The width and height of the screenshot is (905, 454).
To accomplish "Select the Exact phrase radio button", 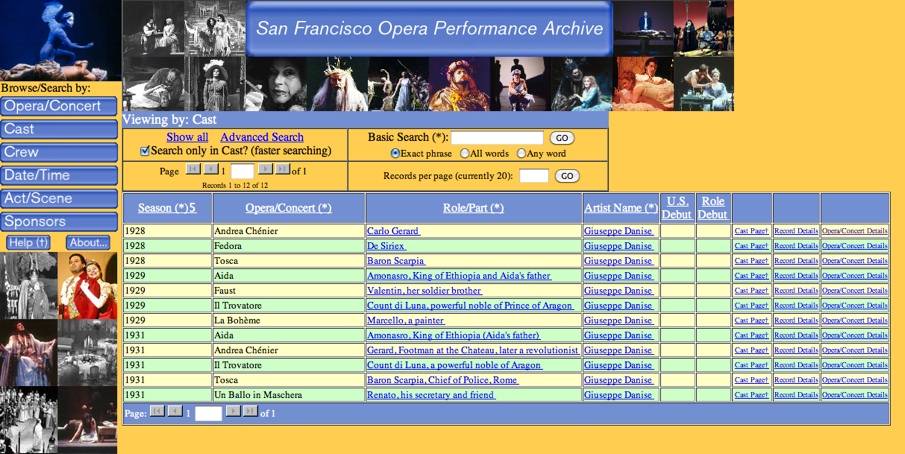I will pyautogui.click(x=395, y=153).
